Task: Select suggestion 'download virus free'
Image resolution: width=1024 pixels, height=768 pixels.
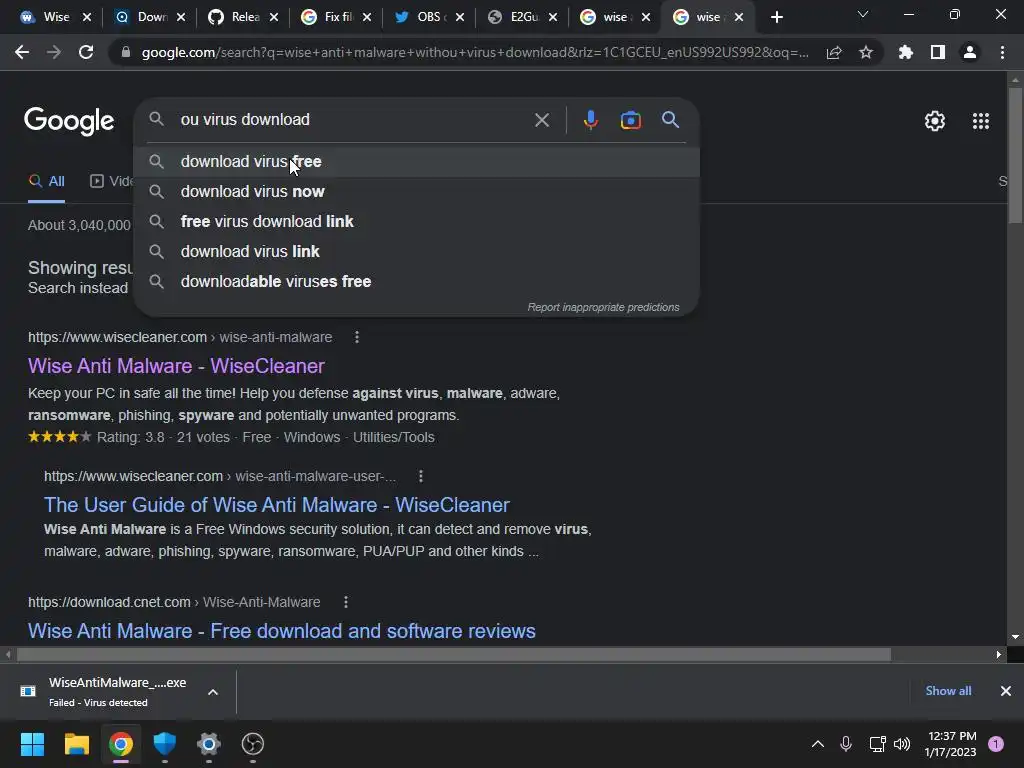Action: pos(417,161)
